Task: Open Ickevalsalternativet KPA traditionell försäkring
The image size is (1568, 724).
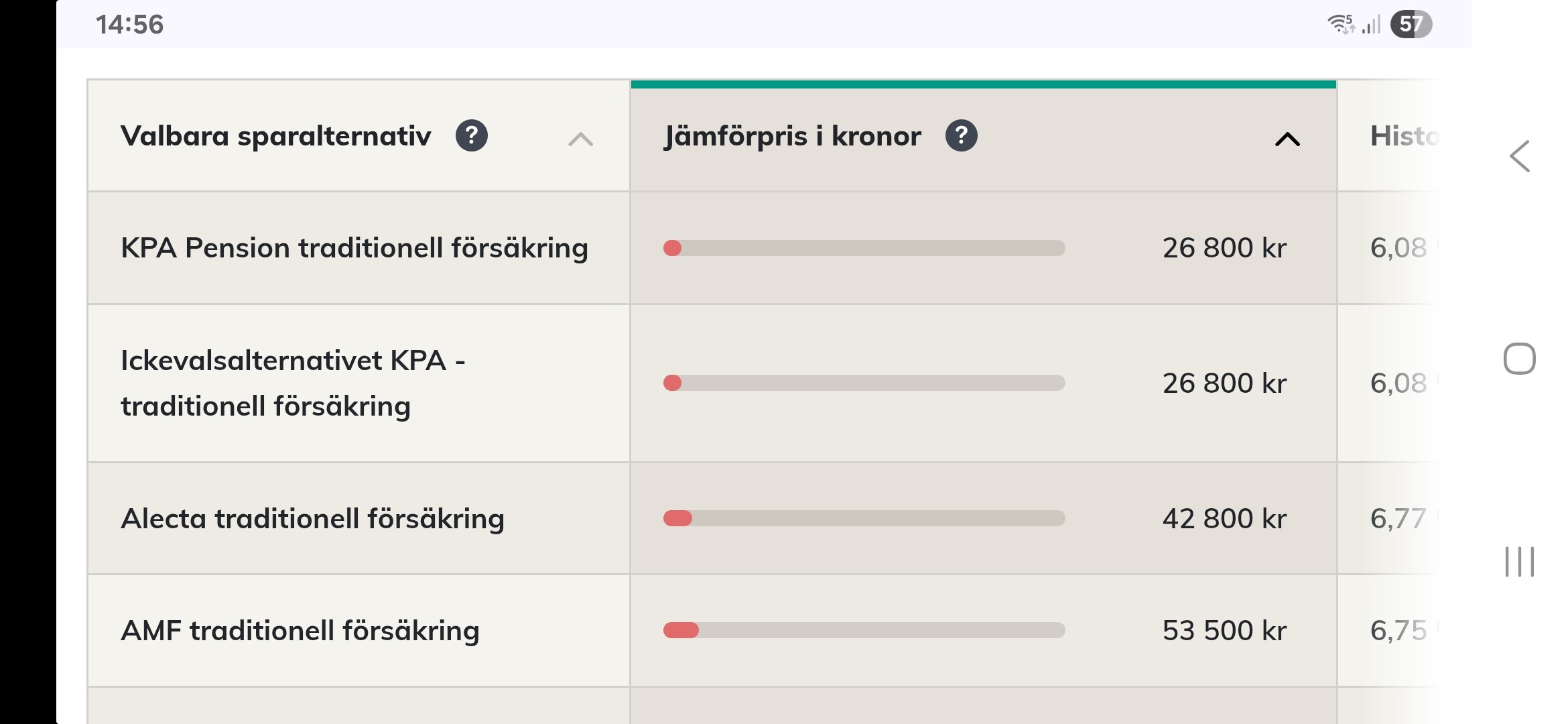Action: [x=293, y=383]
